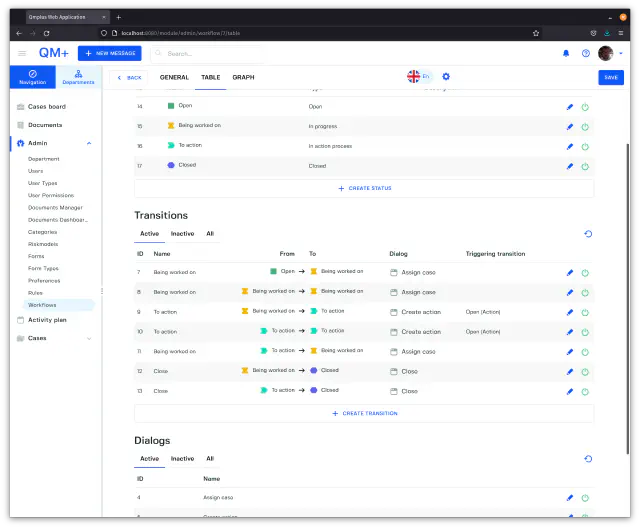Select the Navigation sidebar tab
Image resolution: width=640 pixels, height=528 pixels.
tap(33, 77)
